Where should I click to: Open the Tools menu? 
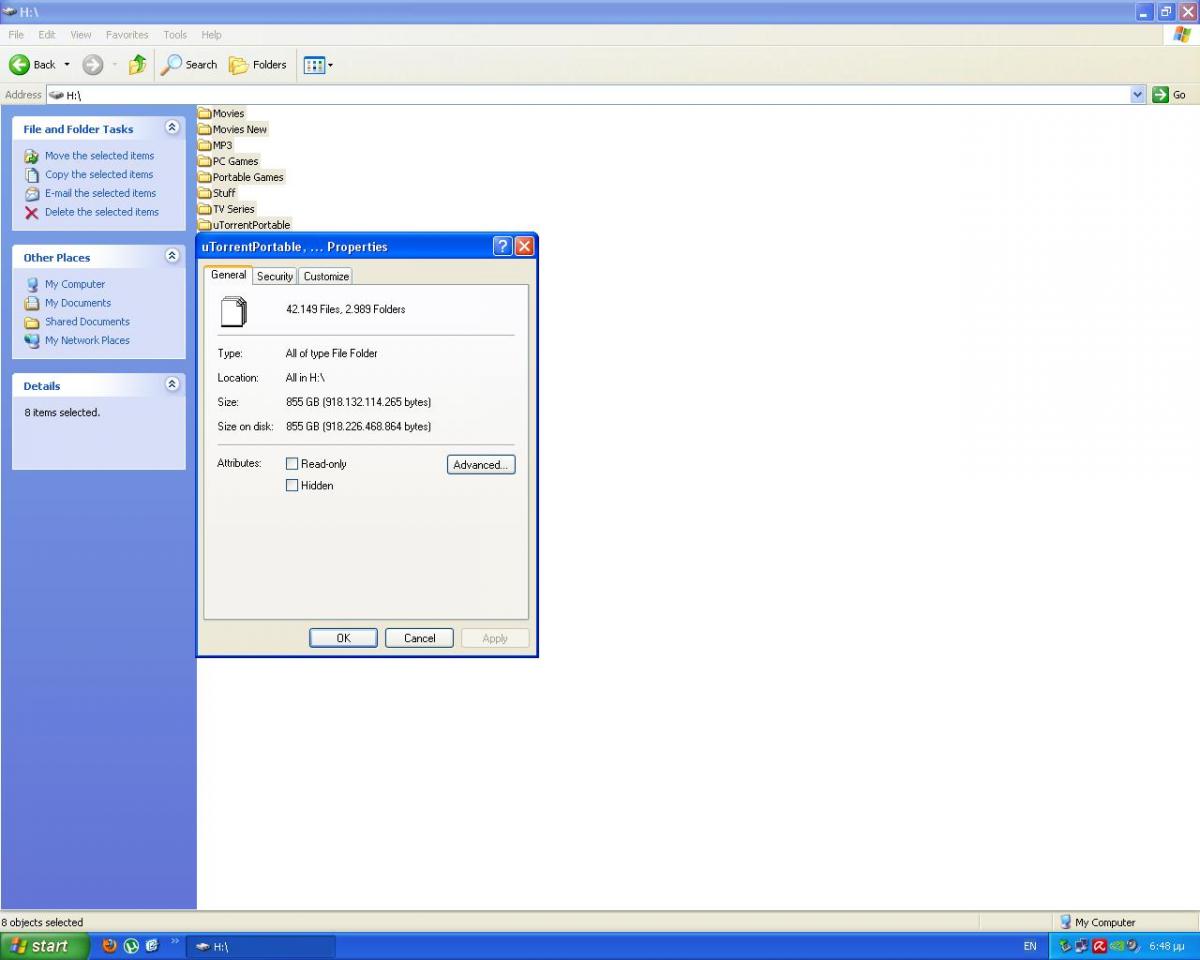(x=175, y=34)
